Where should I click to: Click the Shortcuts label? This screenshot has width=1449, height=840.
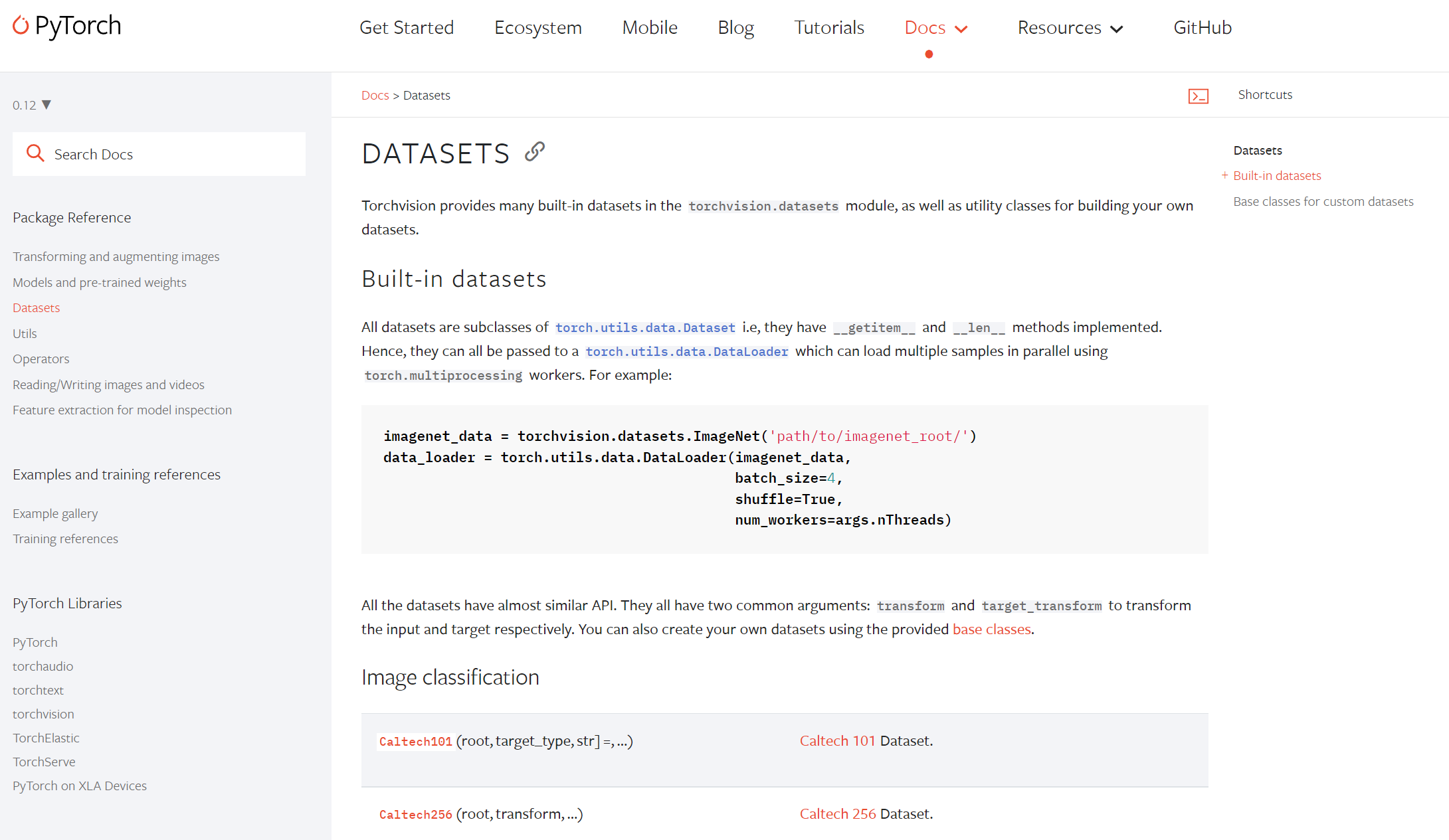click(1265, 94)
